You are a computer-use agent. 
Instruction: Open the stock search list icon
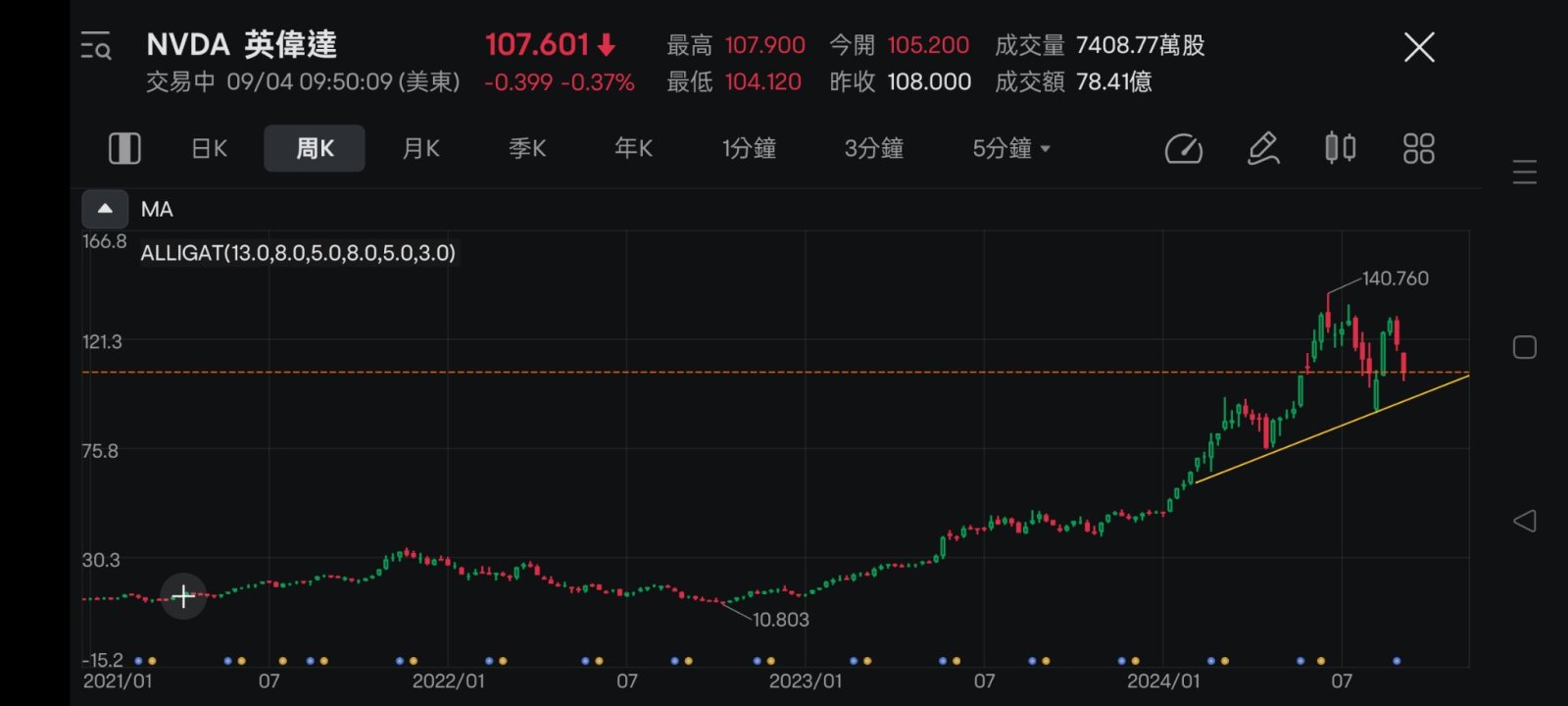[x=96, y=45]
